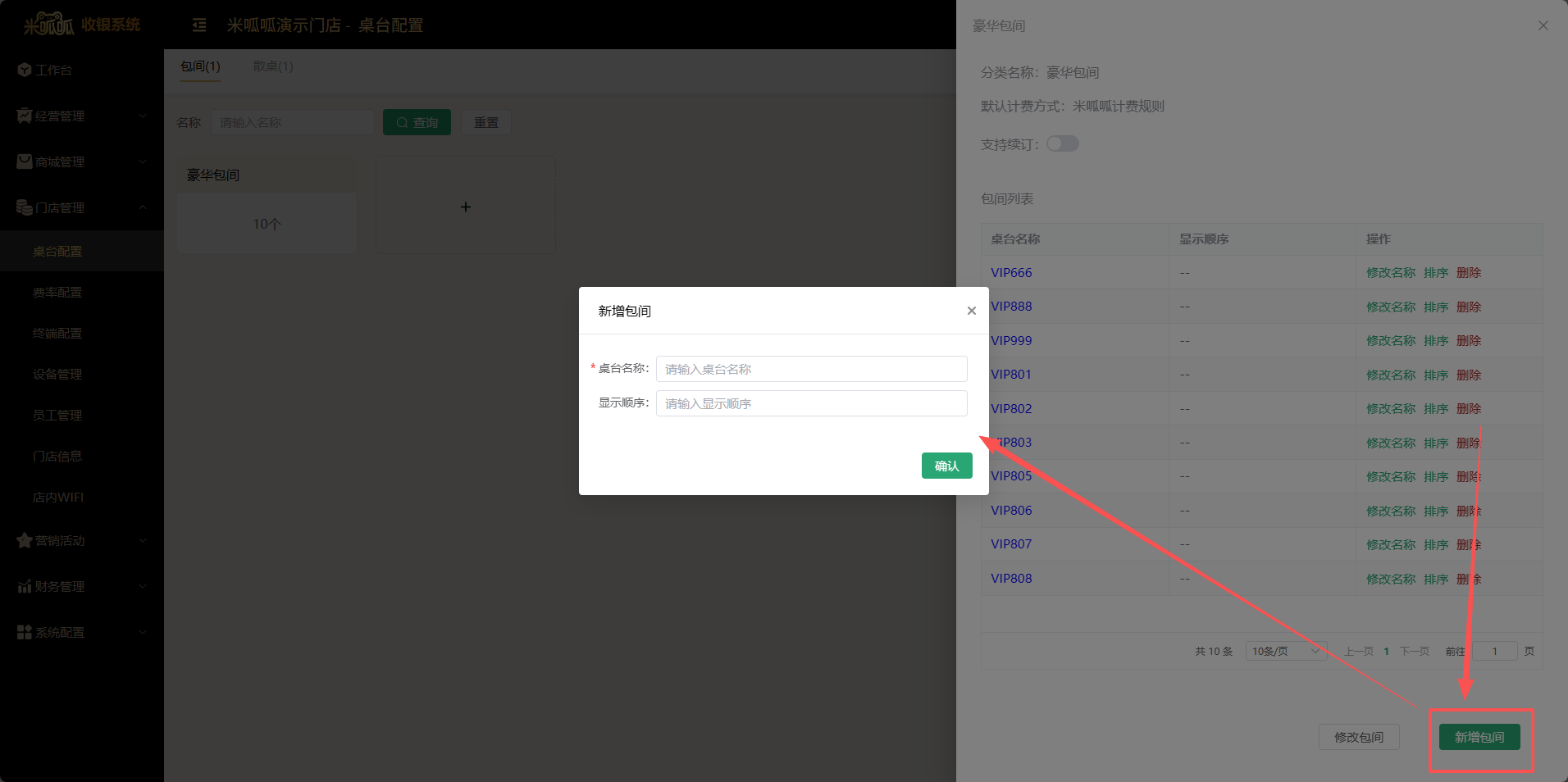
Task: Click the 营销活动 star icon
Action: coord(24,541)
